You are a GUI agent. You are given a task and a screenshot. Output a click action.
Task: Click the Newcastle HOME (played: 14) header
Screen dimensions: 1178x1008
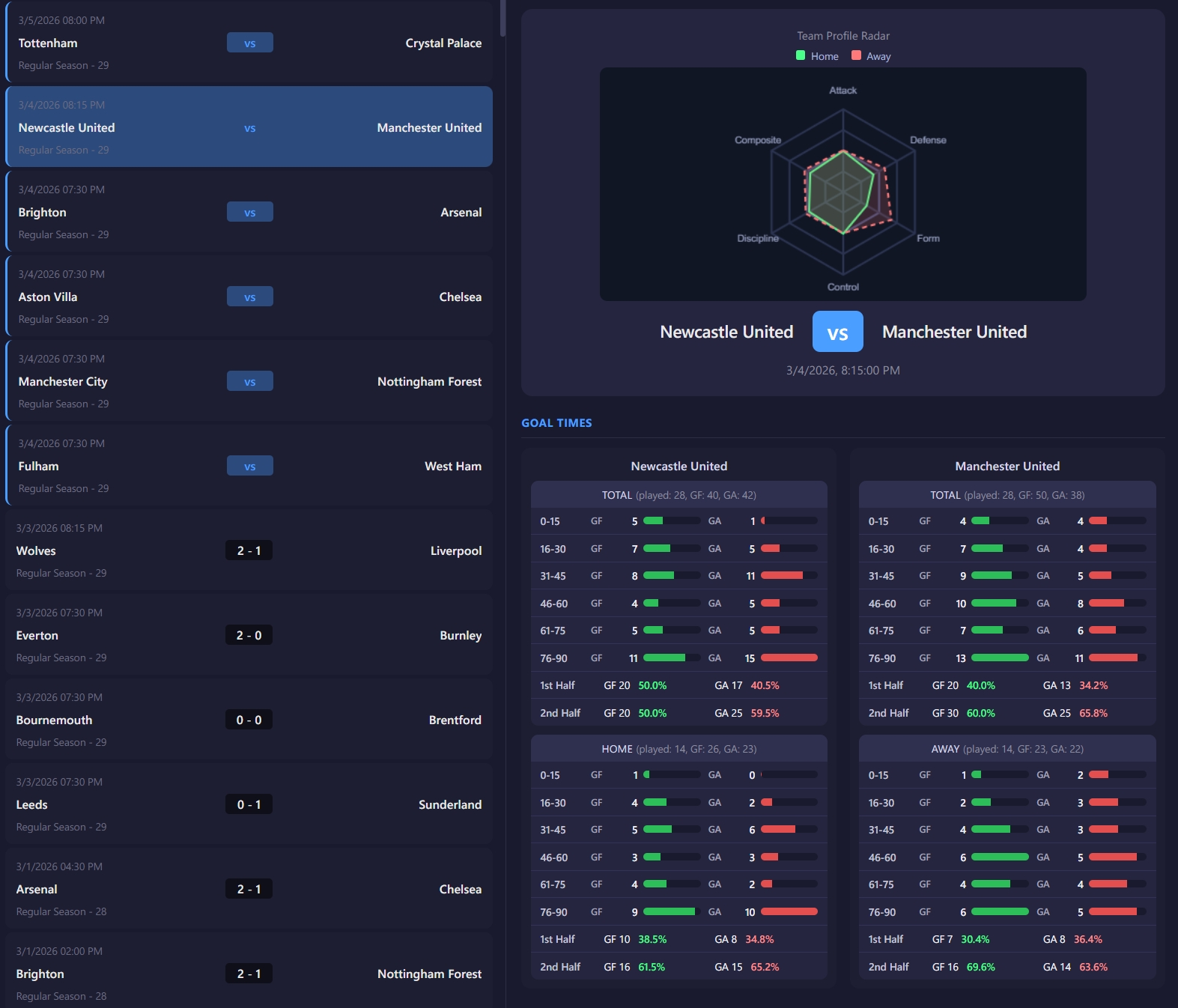[x=679, y=749]
